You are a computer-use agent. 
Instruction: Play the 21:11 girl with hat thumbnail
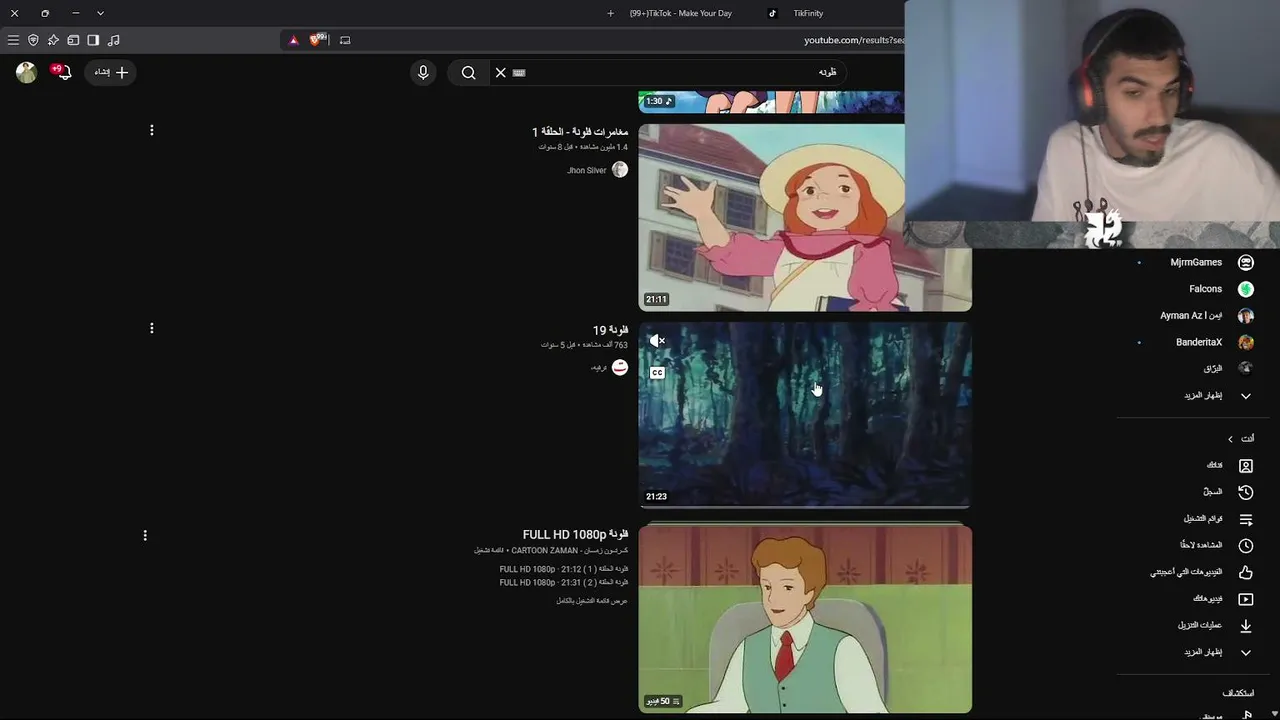[805, 216]
